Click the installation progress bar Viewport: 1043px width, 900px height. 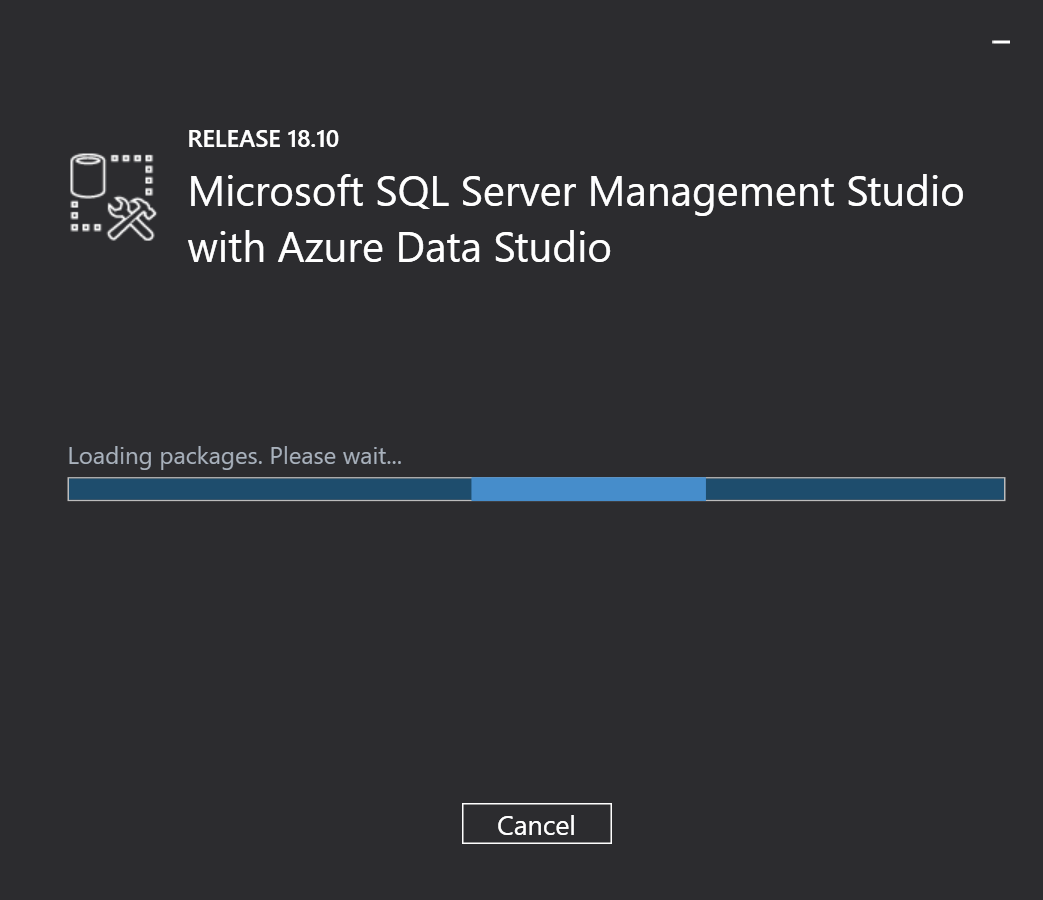click(x=536, y=489)
